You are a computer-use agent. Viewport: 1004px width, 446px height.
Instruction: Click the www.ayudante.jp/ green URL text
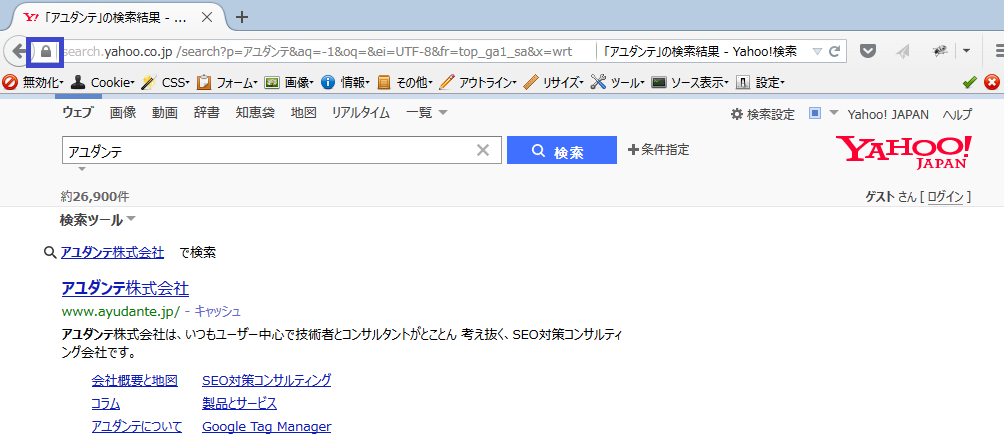pos(121,312)
